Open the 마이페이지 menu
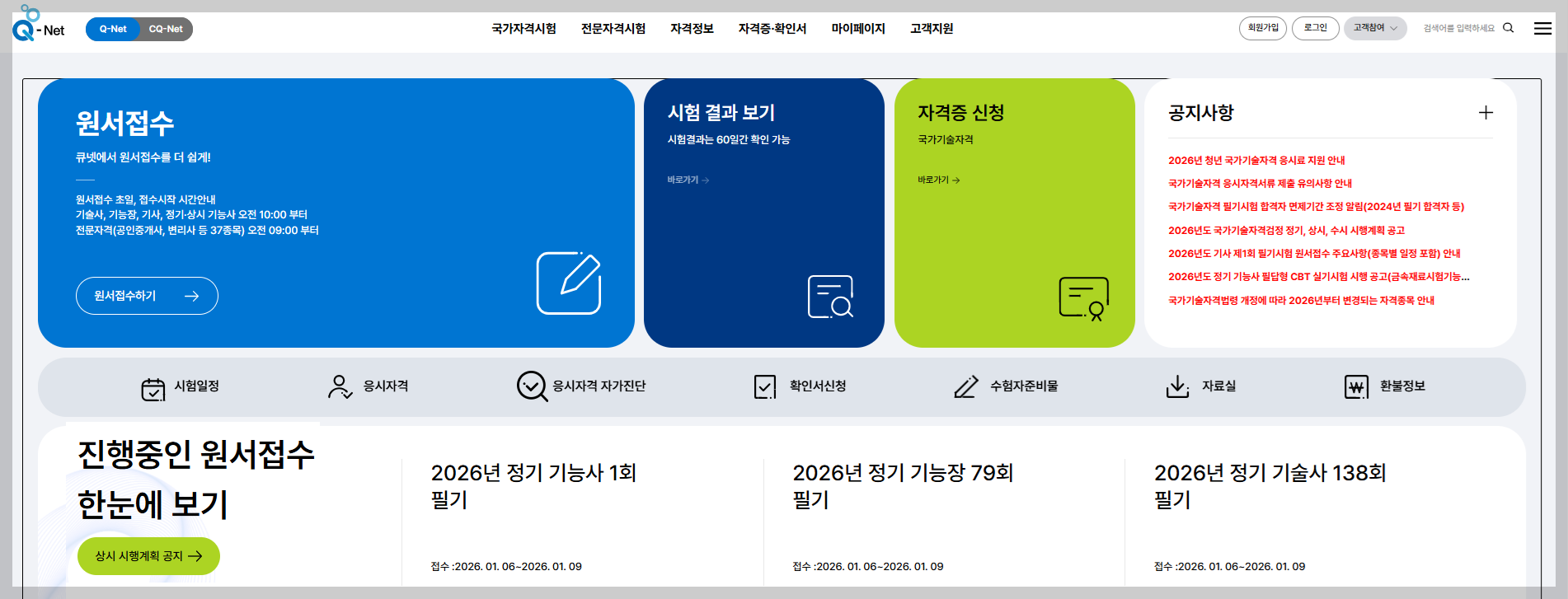 click(858, 29)
